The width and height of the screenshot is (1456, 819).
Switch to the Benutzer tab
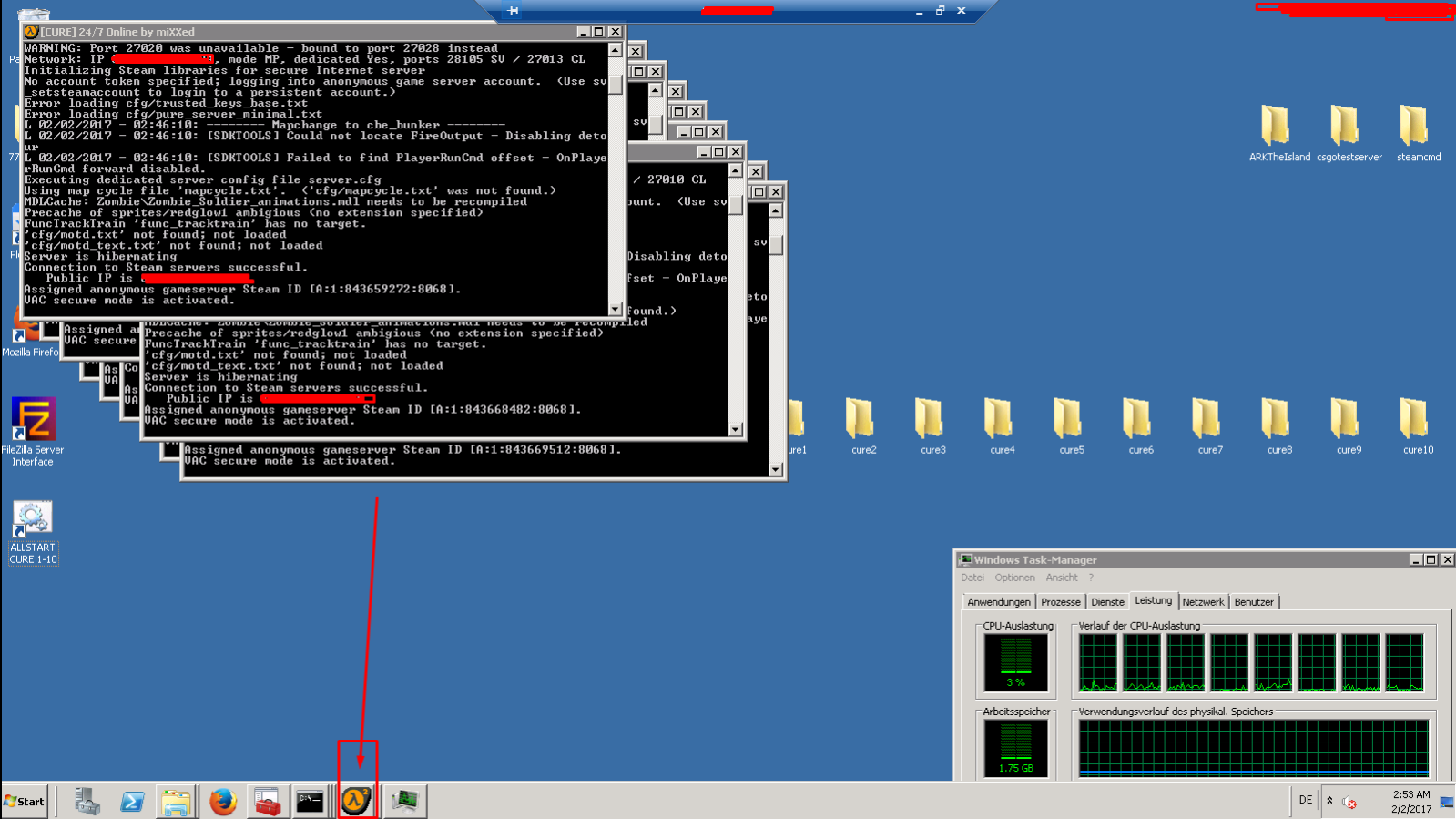[x=1254, y=602]
